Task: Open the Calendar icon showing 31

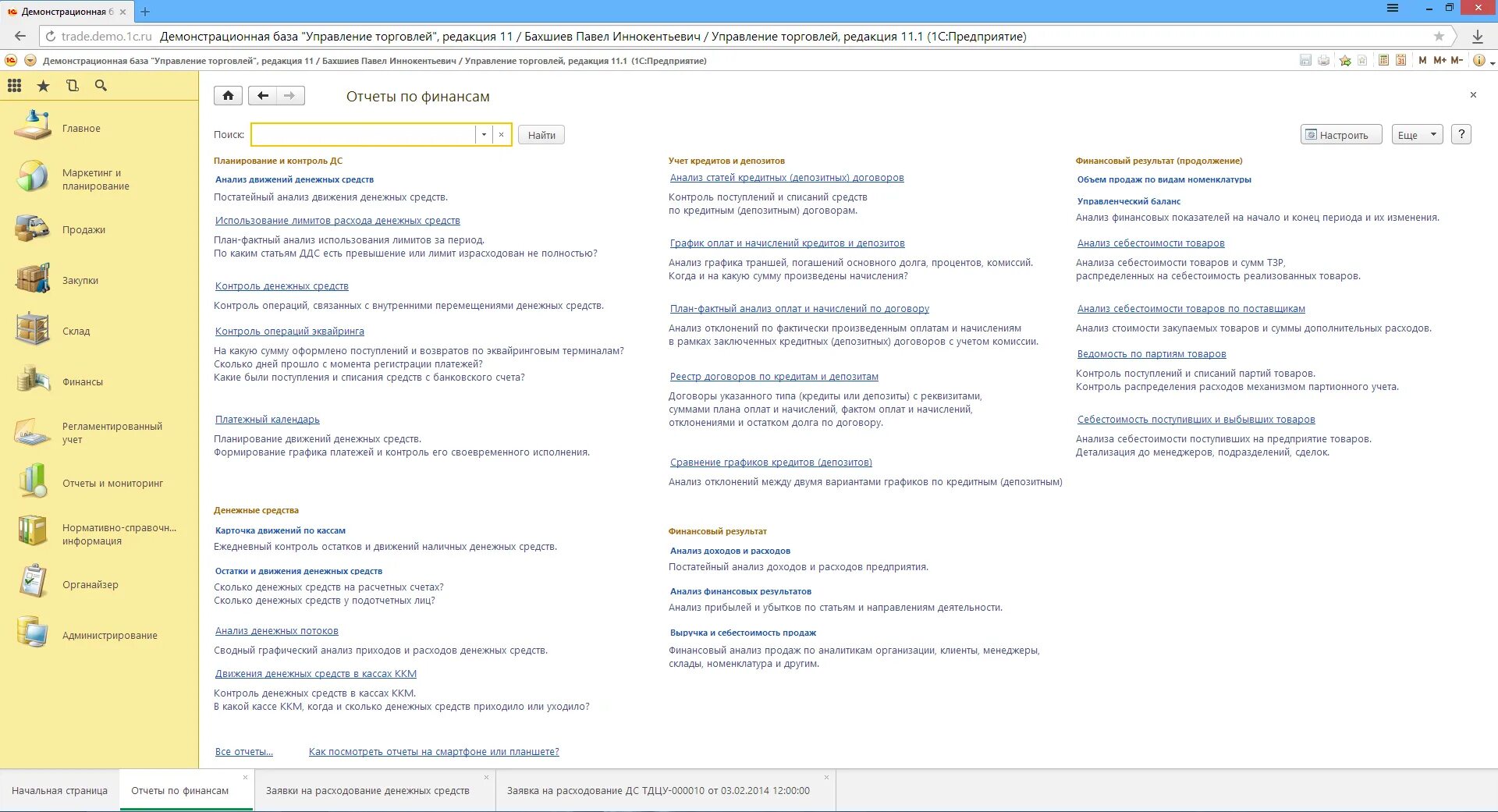Action: pos(1400,60)
